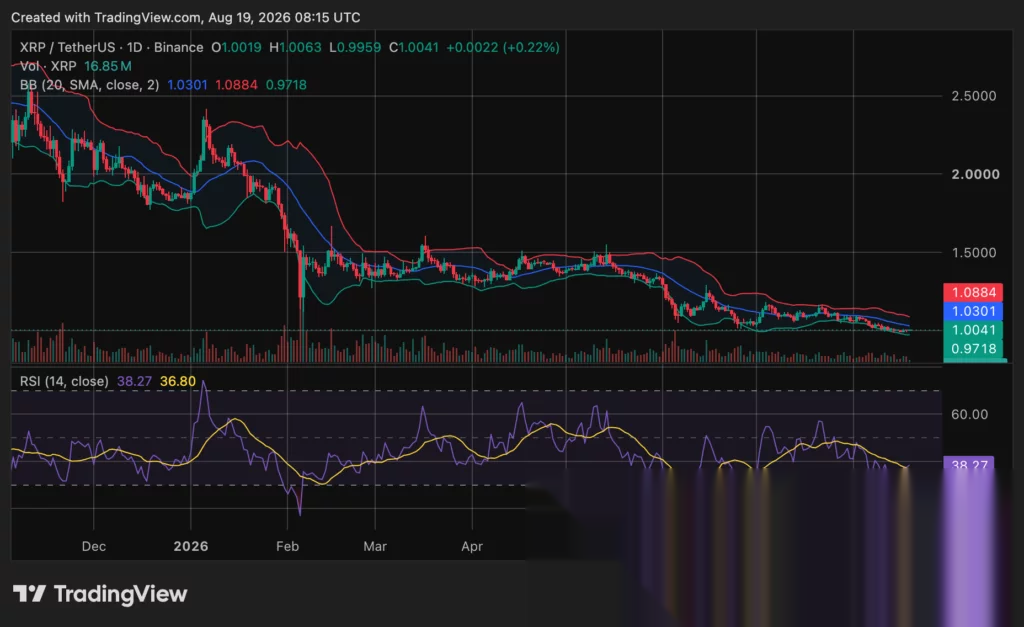
Task: Click the Feb label on time axis
Action: [x=287, y=546]
